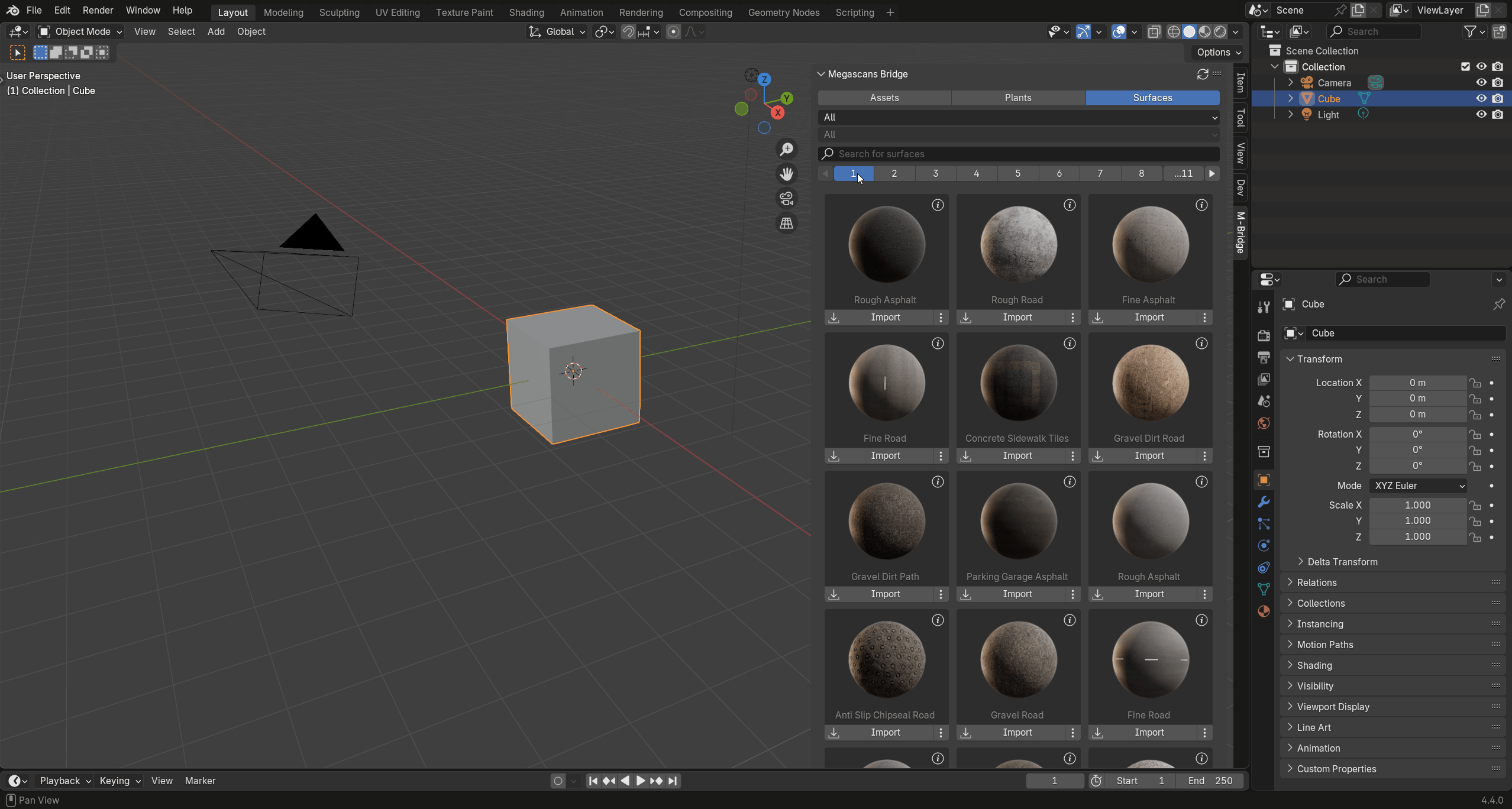Screen dimensions: 1512x809
Task: Open rotation Mode XYZ Euler dropdown
Action: tap(1419, 486)
